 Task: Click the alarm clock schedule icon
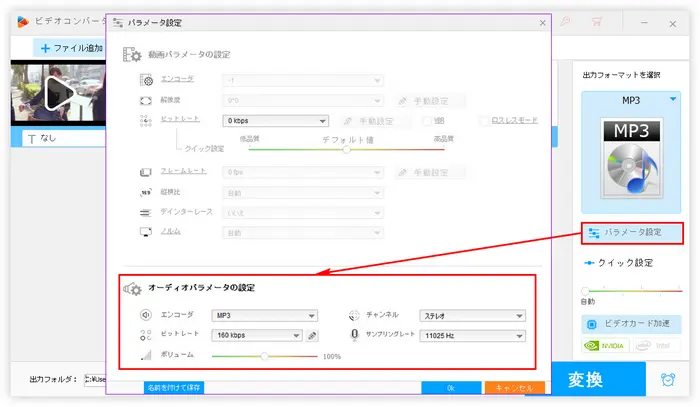(667, 380)
